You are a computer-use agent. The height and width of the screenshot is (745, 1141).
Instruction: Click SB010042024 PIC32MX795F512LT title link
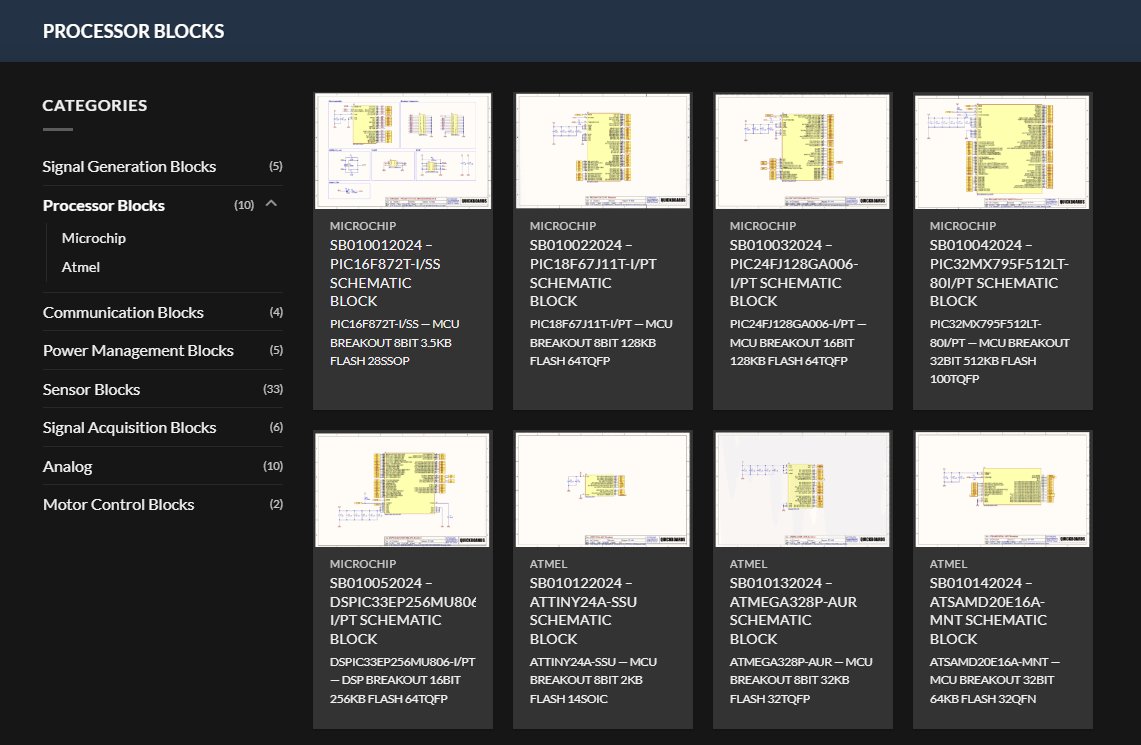[999, 273]
